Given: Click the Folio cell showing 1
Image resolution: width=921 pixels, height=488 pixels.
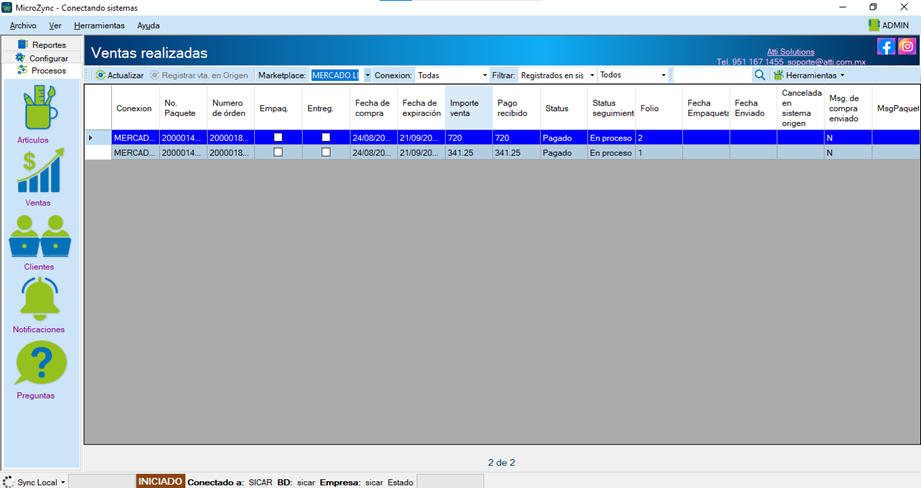Looking at the screenshot, I should (659, 153).
